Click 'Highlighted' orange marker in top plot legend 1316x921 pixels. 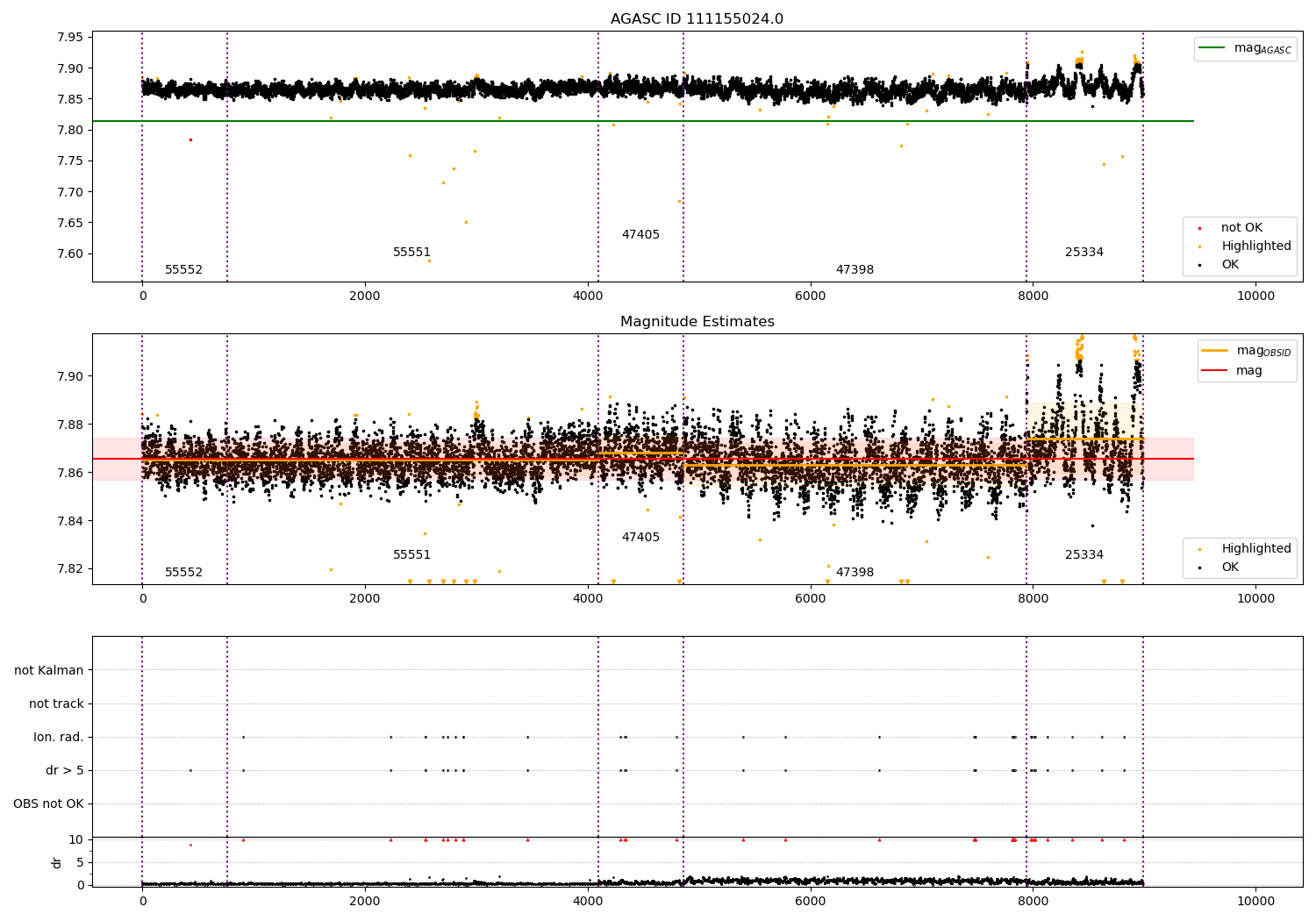pyautogui.click(x=1199, y=246)
